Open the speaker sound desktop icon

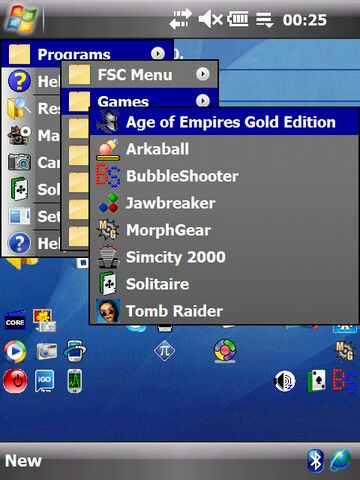pos(284,381)
